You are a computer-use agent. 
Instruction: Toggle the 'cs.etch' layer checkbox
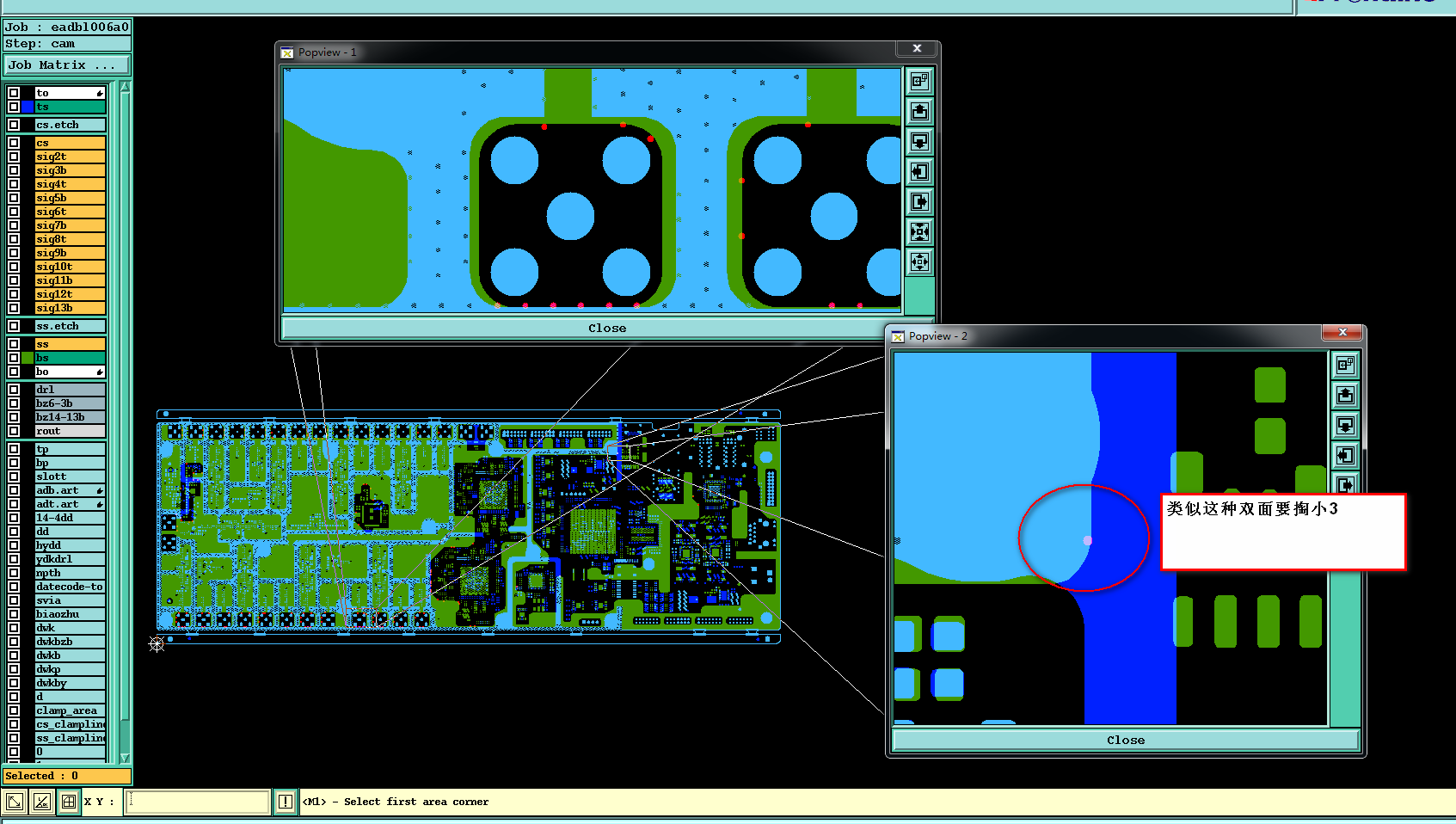[14, 125]
